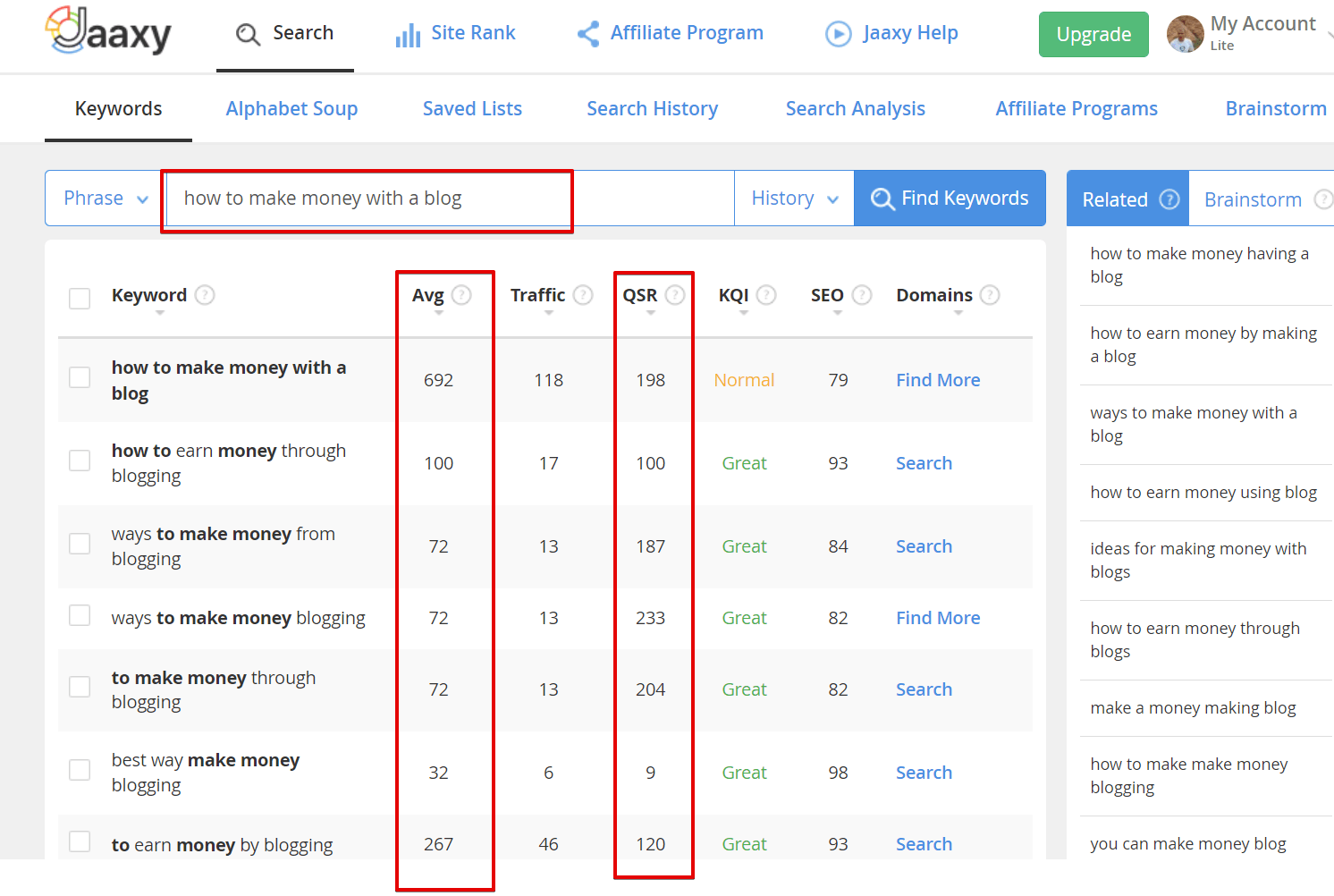Check 'ways to make money from blogging' row
The height and width of the screenshot is (896, 1334).
pyautogui.click(x=80, y=543)
